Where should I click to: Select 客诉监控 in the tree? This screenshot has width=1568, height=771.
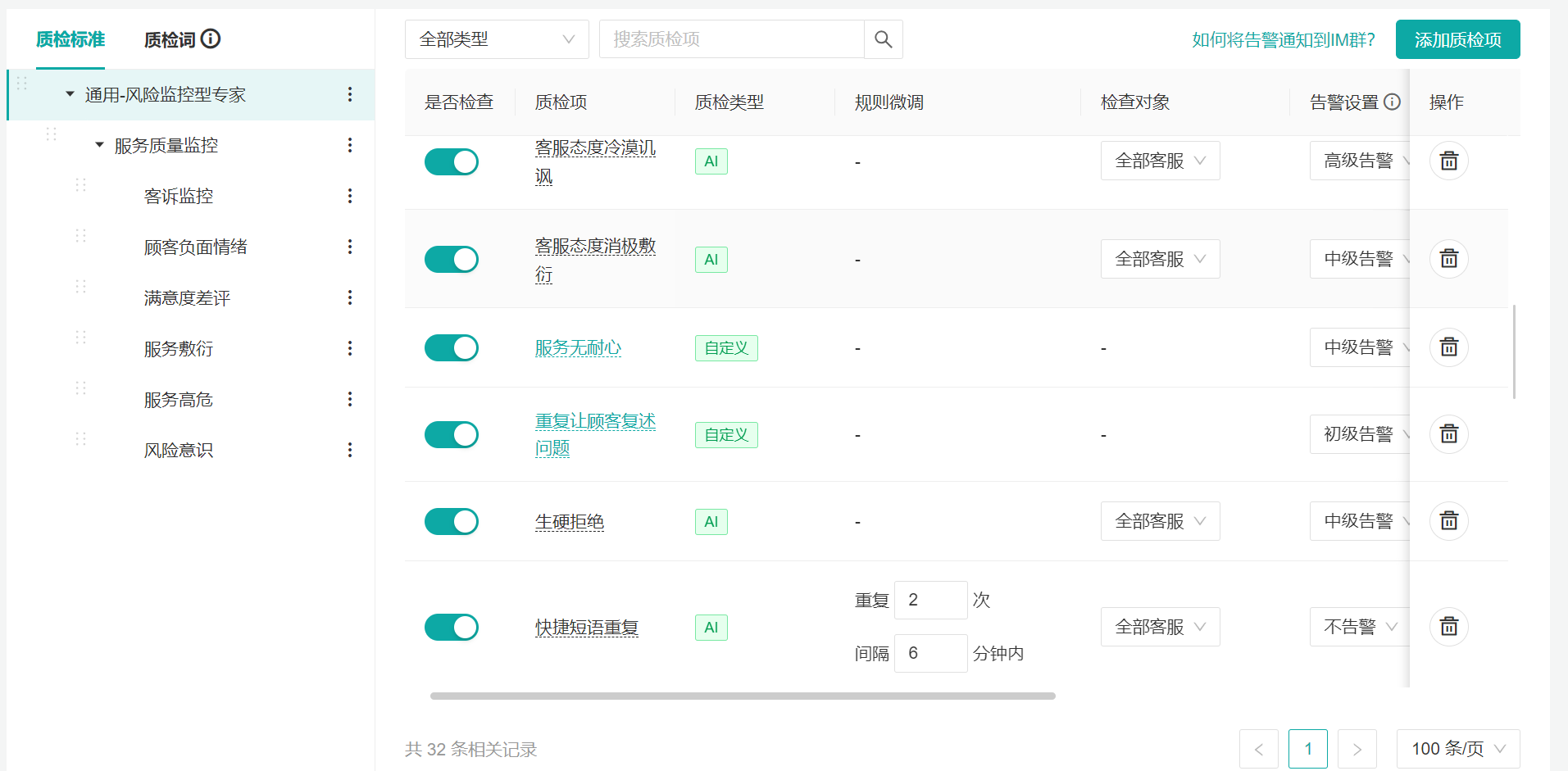[179, 196]
